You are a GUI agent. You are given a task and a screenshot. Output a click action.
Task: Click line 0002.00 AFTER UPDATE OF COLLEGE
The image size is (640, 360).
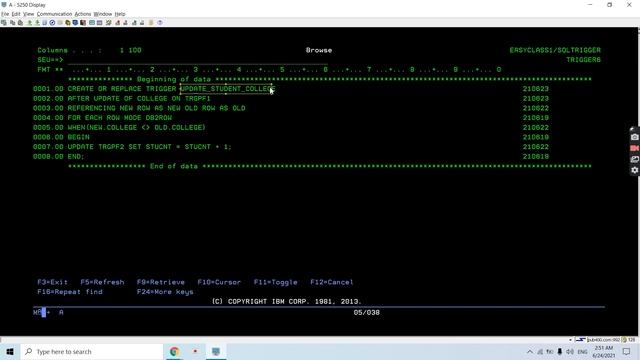[139, 98]
